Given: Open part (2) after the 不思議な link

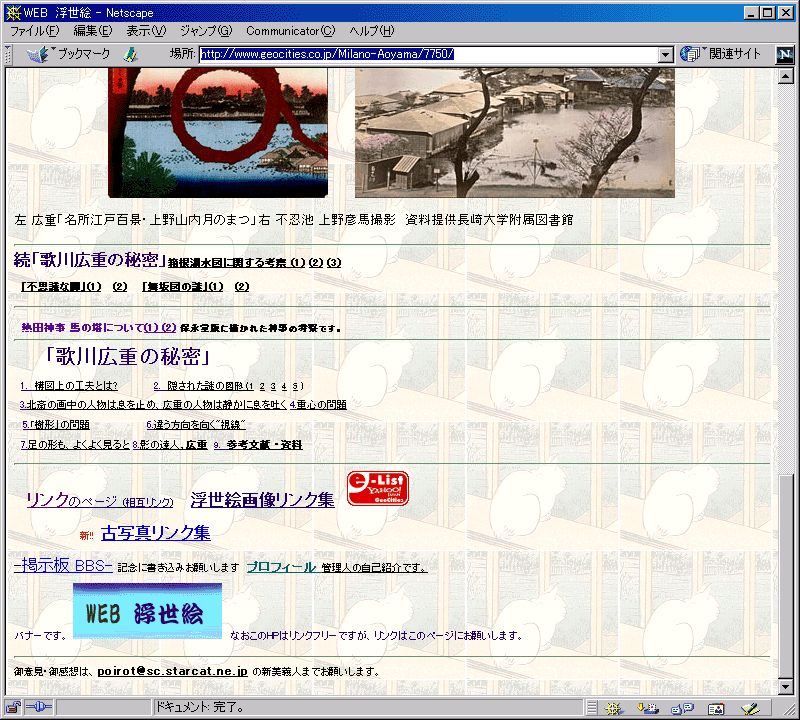Looking at the screenshot, I should click(120, 287).
